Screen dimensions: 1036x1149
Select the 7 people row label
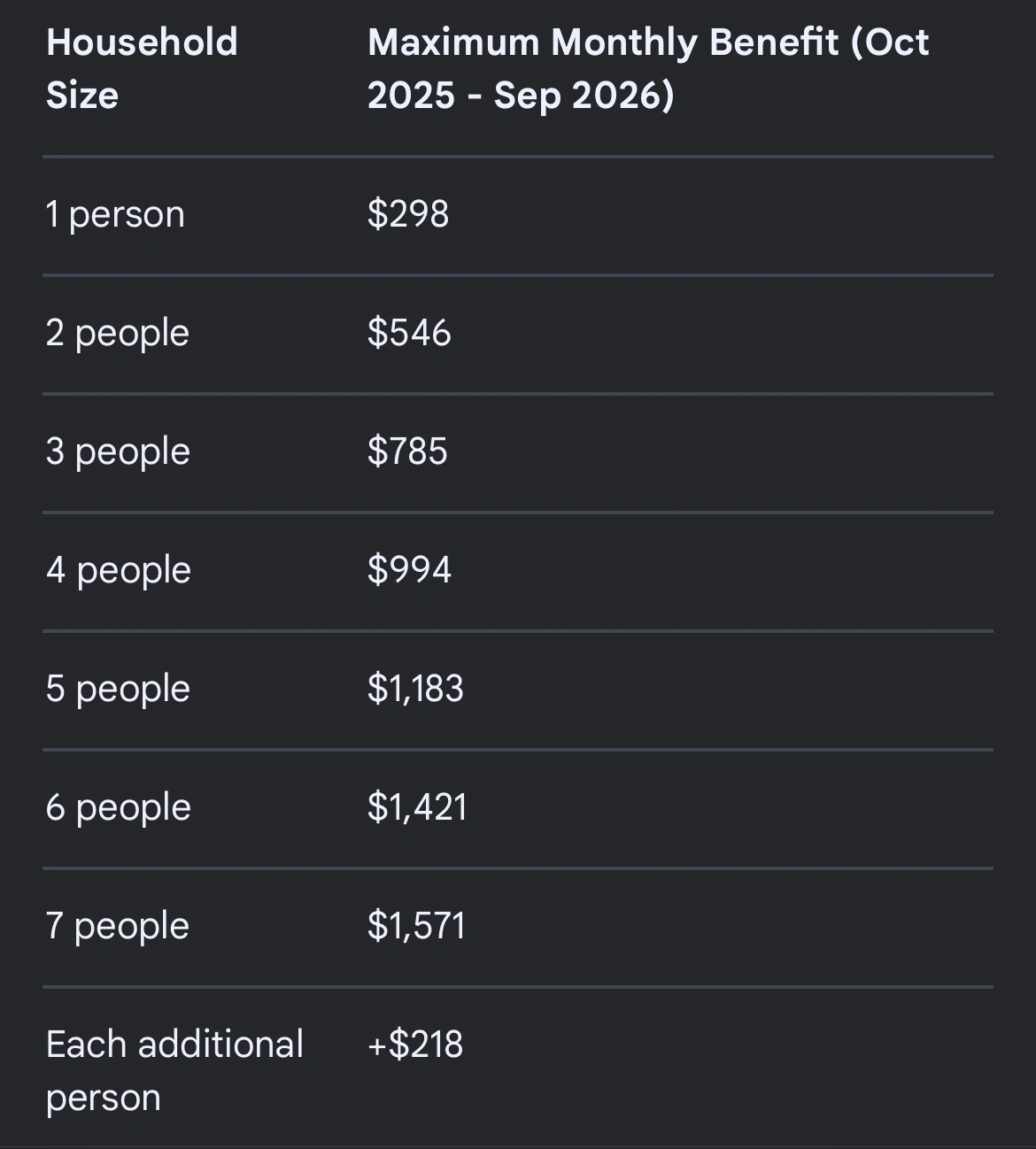coord(118,927)
